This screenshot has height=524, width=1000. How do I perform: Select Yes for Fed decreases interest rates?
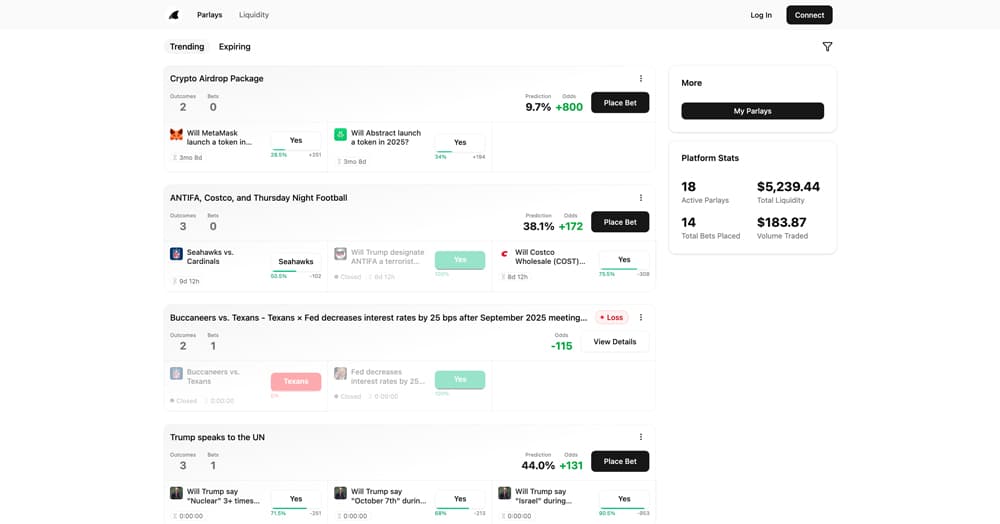(x=460, y=379)
